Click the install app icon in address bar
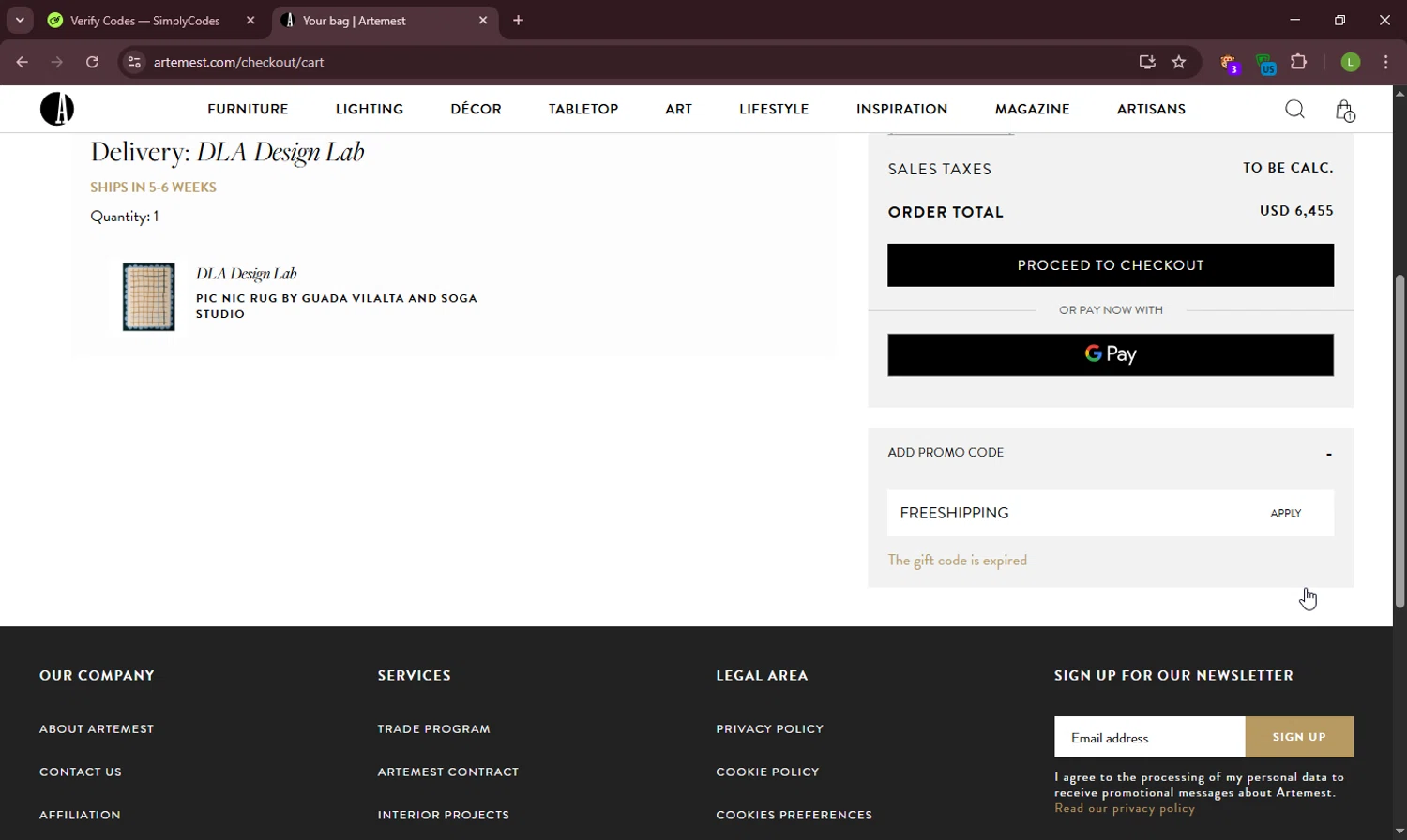This screenshot has height=840, width=1407. tap(1147, 62)
